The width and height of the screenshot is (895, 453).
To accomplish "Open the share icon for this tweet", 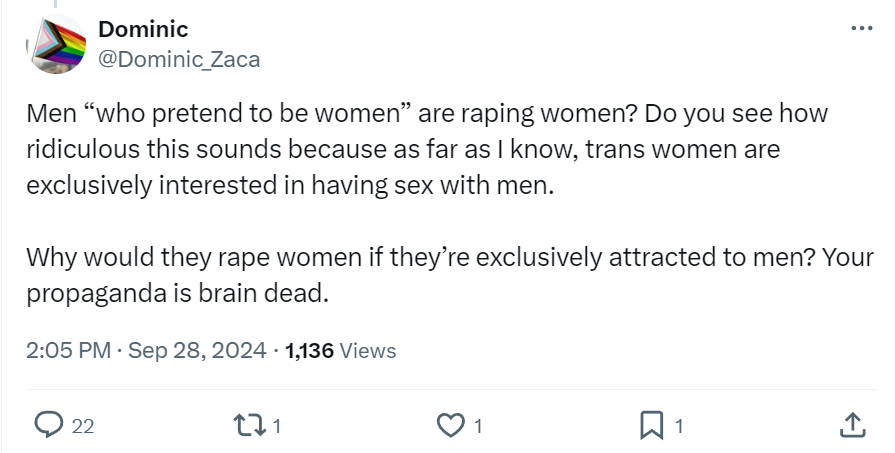I will pyautogui.click(x=851, y=425).
